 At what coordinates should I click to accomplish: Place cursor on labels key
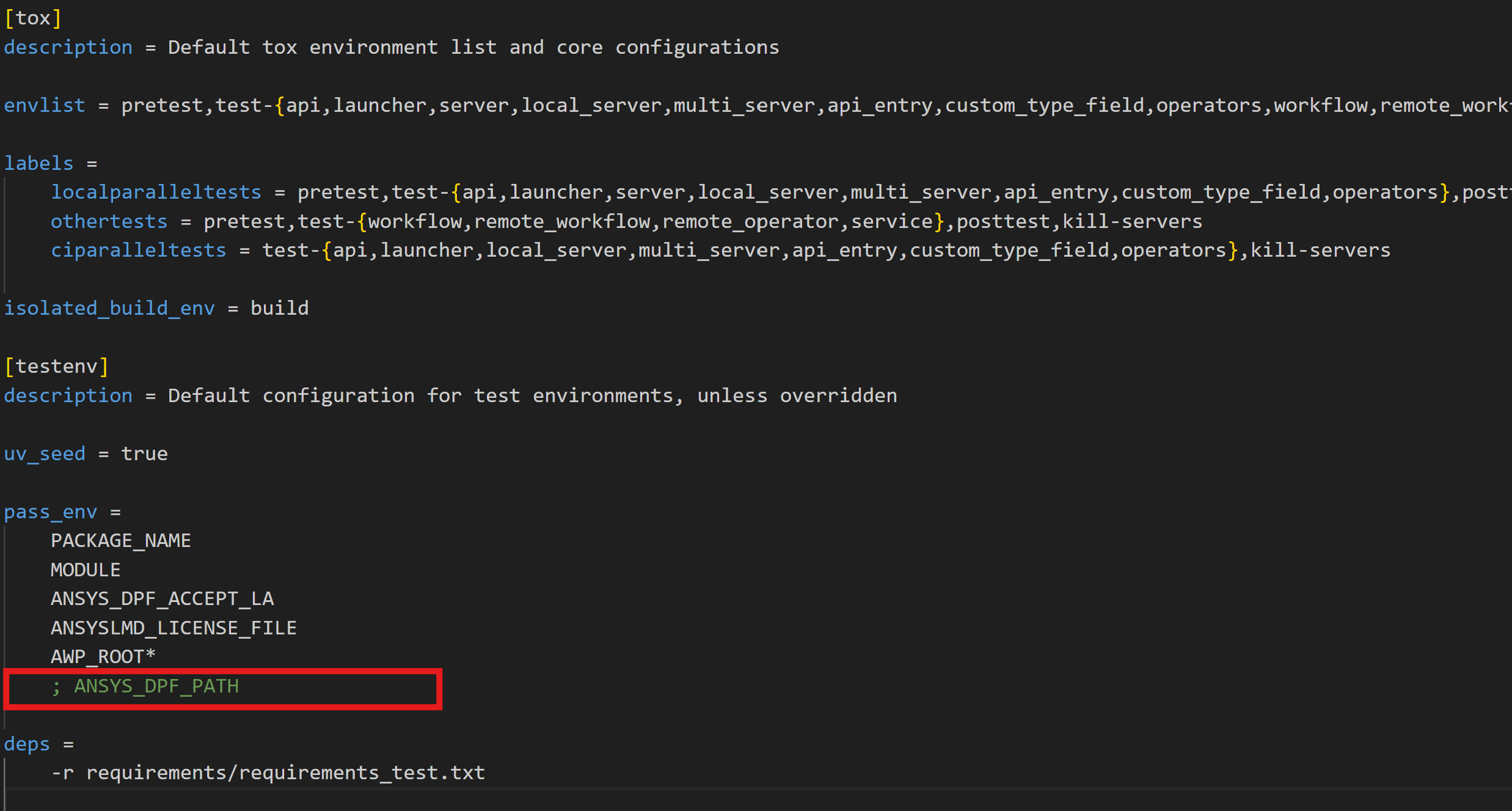coord(38,163)
